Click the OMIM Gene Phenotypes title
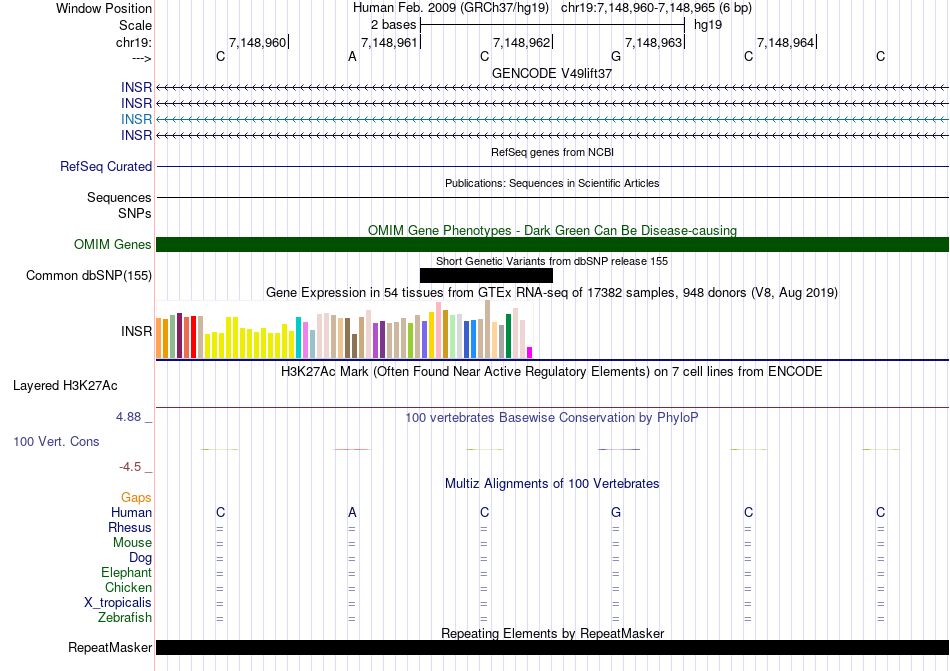Viewport: 950px width, 671px height. point(552,230)
